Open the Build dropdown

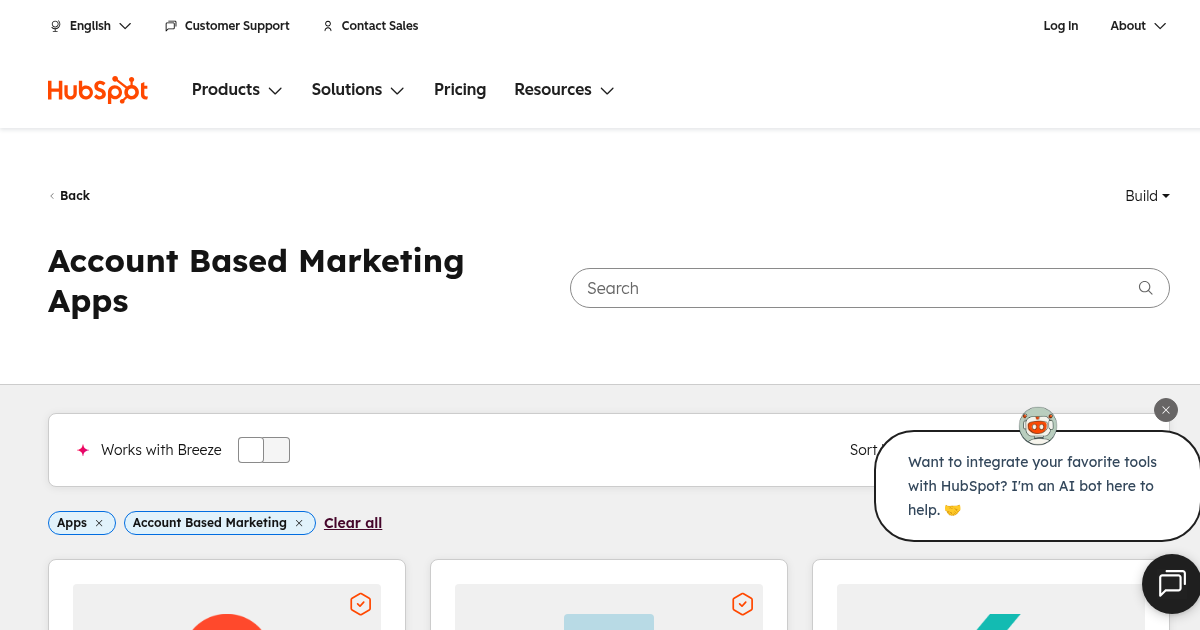(x=1147, y=196)
